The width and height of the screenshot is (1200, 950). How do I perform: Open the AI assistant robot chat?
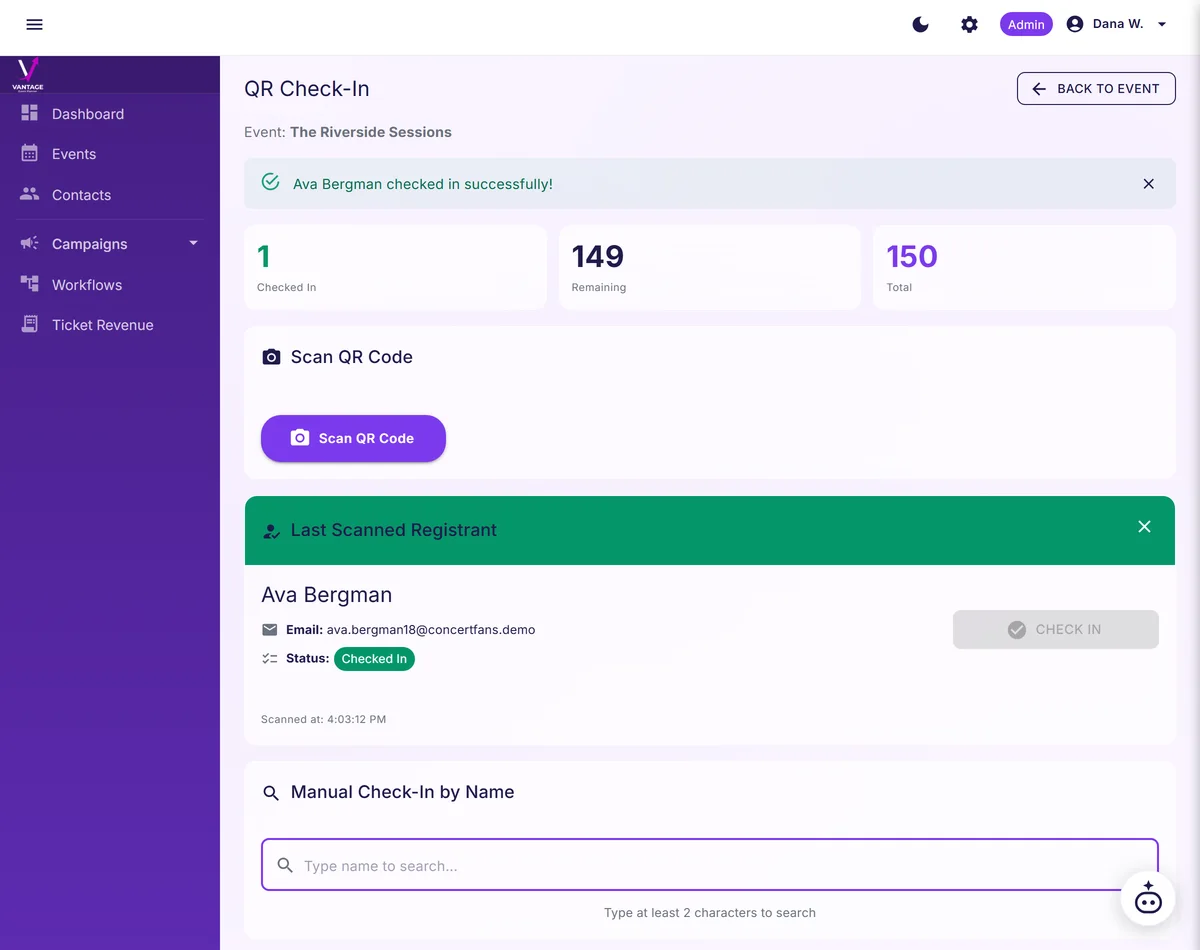pyautogui.click(x=1148, y=898)
